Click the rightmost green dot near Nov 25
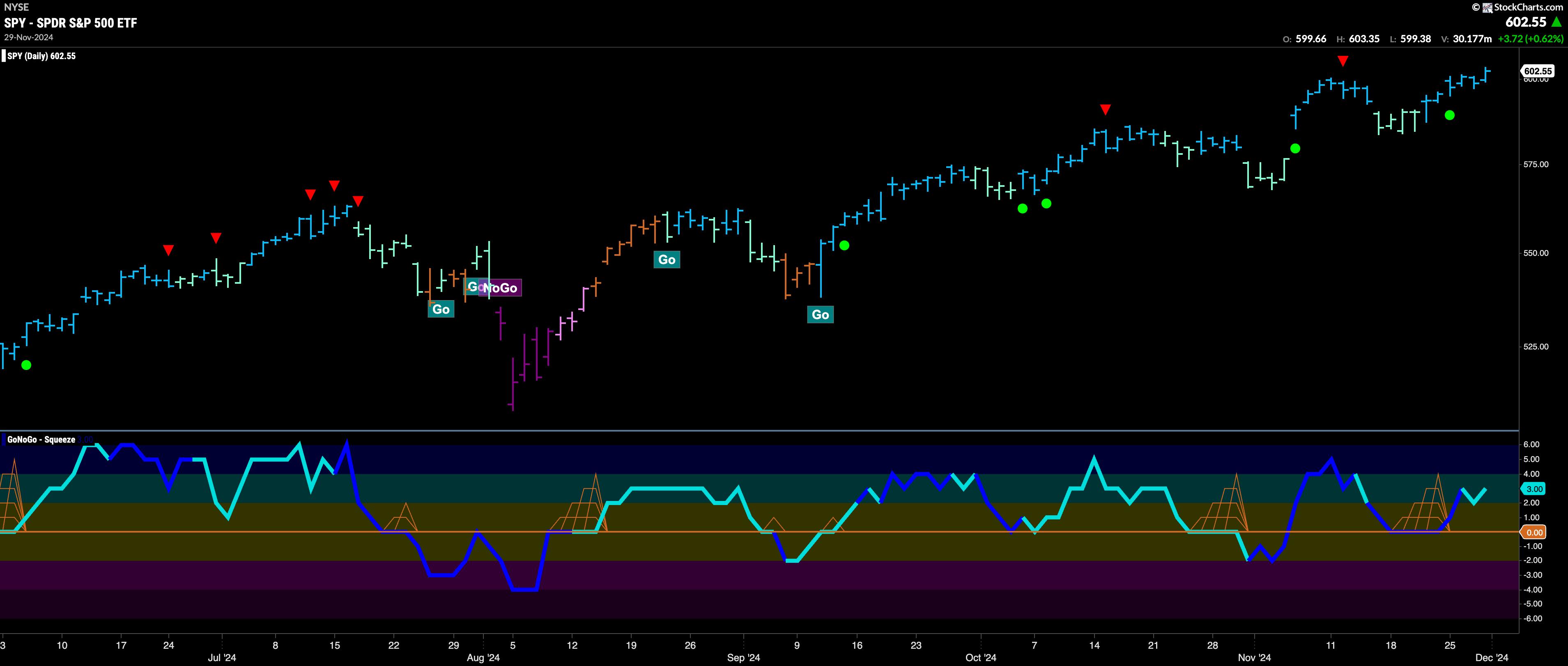Viewport: 1568px width, 666px height. tap(1450, 115)
